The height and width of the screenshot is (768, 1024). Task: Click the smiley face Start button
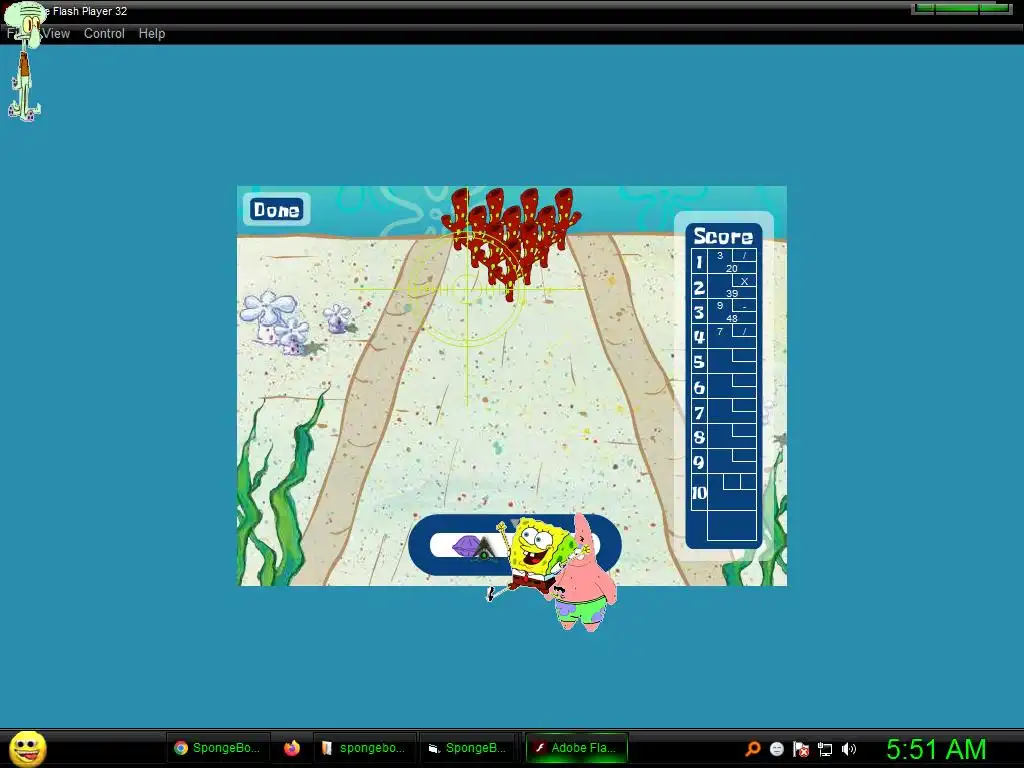pyautogui.click(x=27, y=748)
